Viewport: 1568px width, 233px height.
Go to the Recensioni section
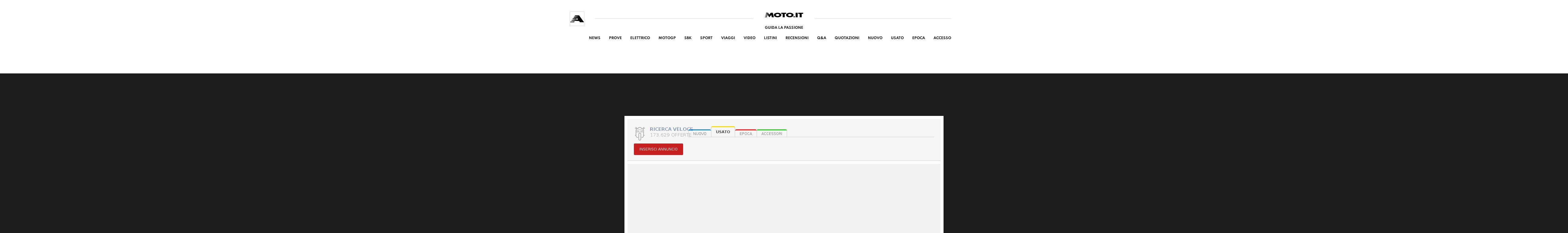coord(796,38)
